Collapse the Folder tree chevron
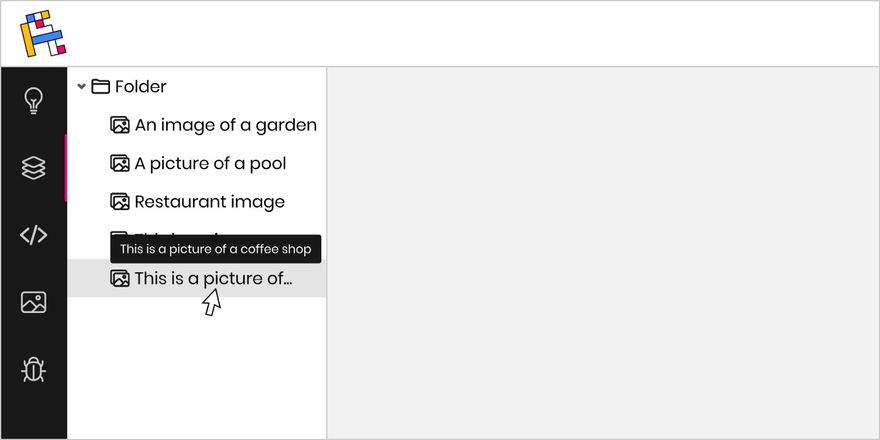This screenshot has height=440, width=880. click(81, 87)
